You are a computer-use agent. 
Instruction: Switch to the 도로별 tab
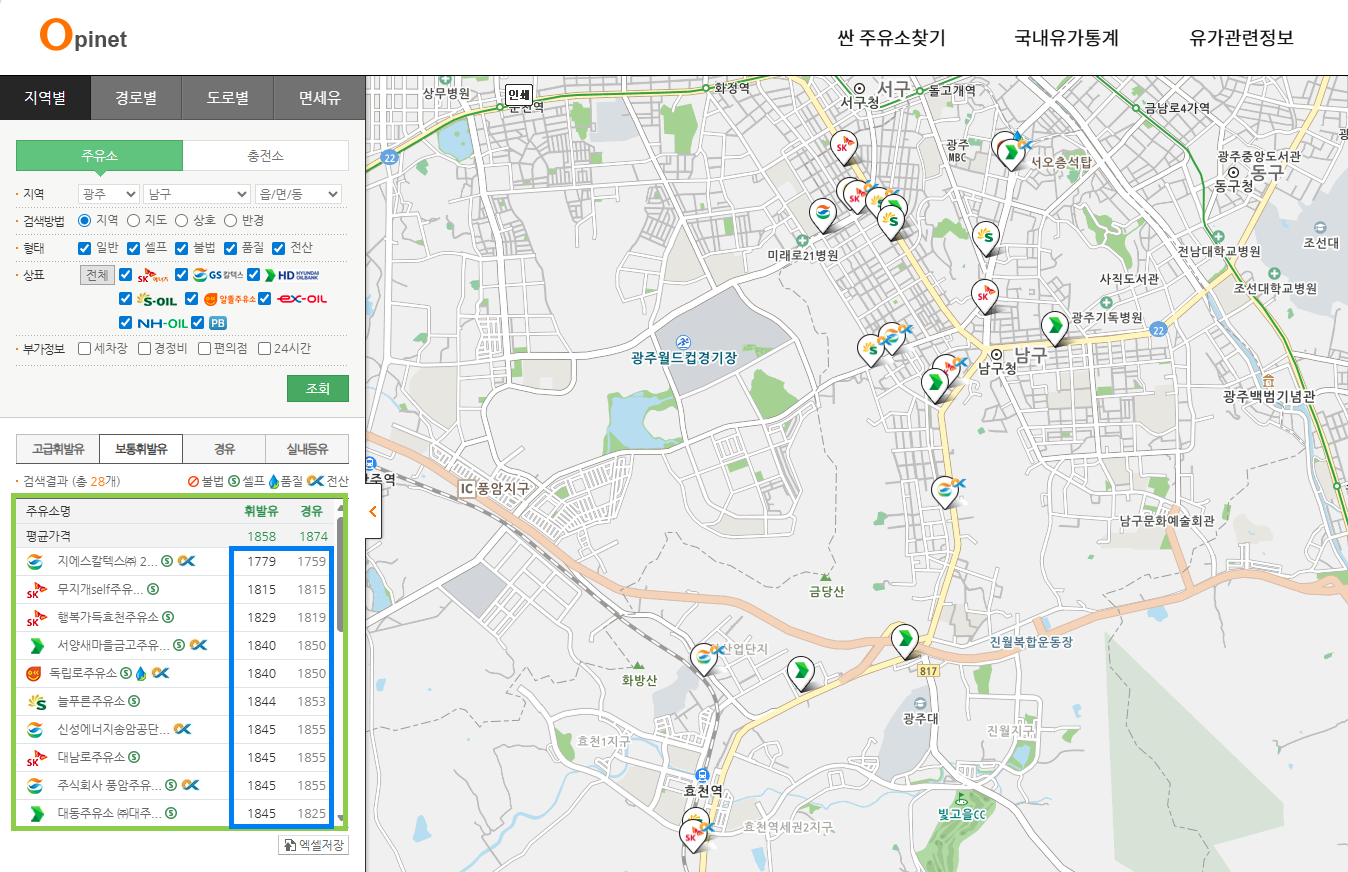pyautogui.click(x=228, y=98)
